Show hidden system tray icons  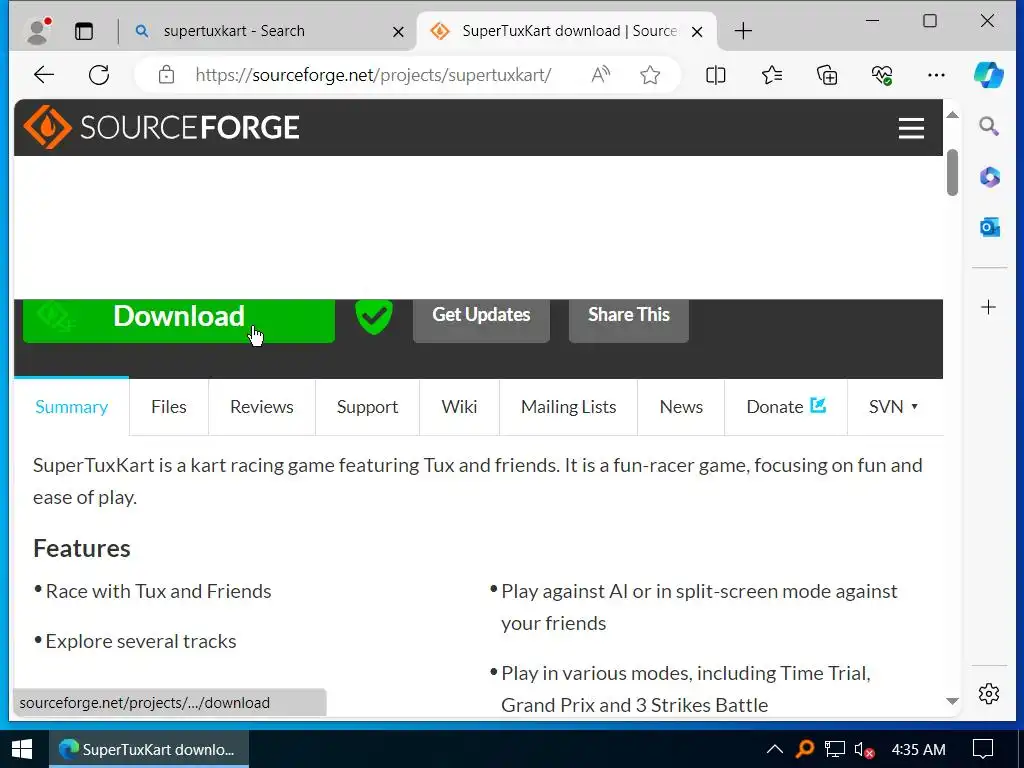pyautogui.click(x=775, y=749)
